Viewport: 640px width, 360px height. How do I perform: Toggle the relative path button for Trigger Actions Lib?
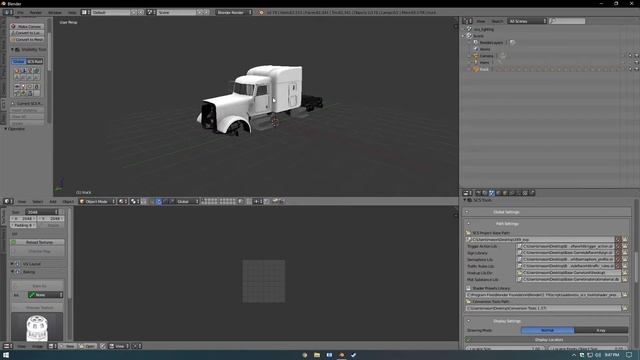coord(618,246)
